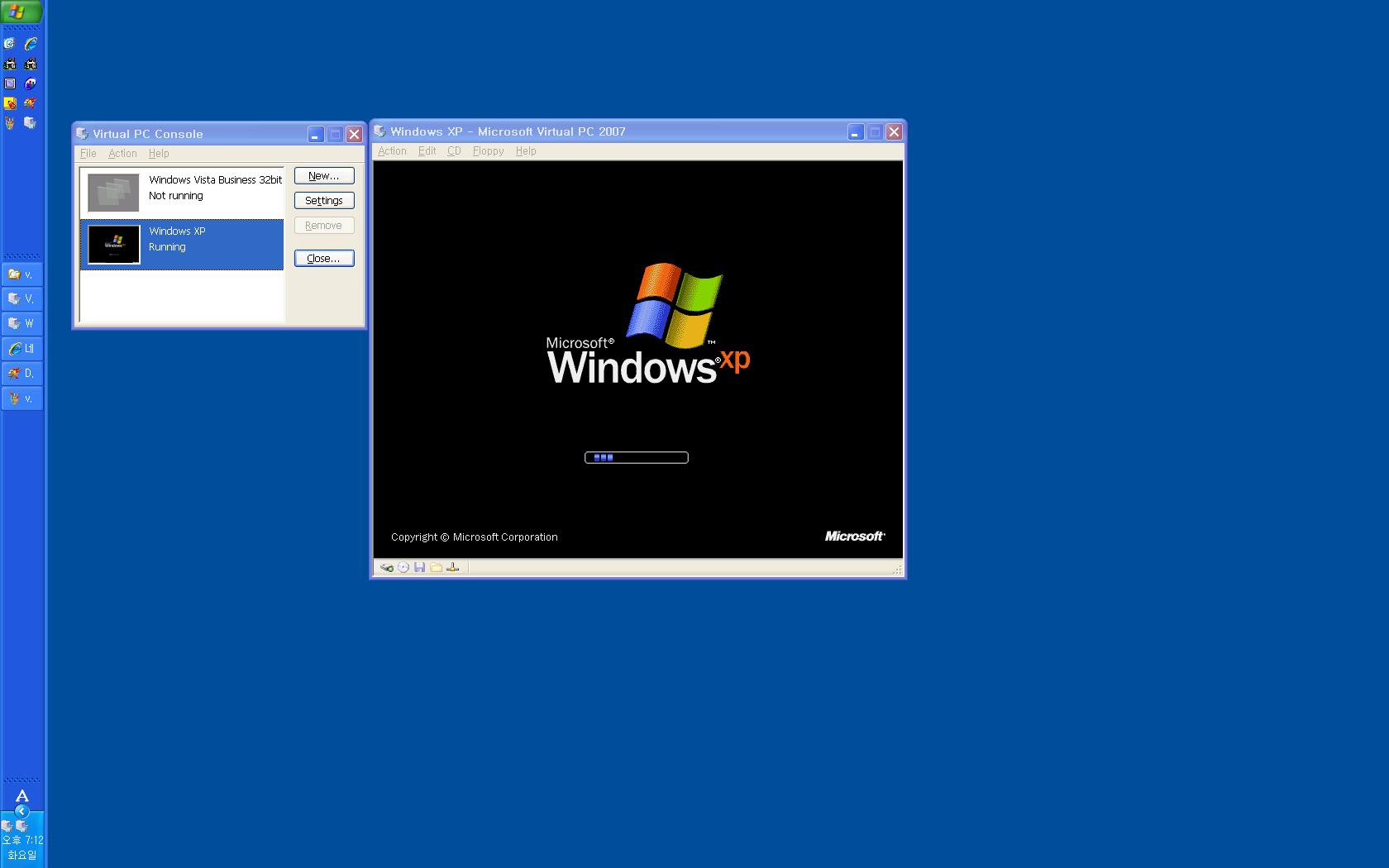This screenshot has width=1389, height=868.
Task: Click the hard disk activity status icon
Action: point(386,567)
